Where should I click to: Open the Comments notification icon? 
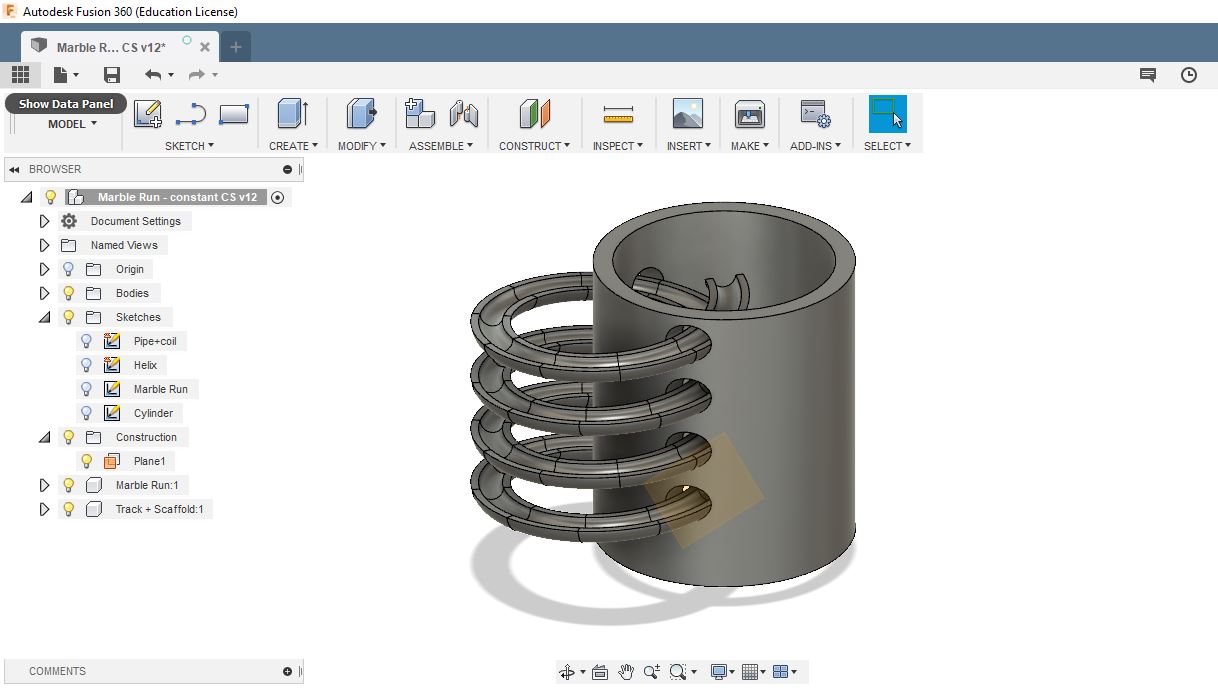[1148, 75]
